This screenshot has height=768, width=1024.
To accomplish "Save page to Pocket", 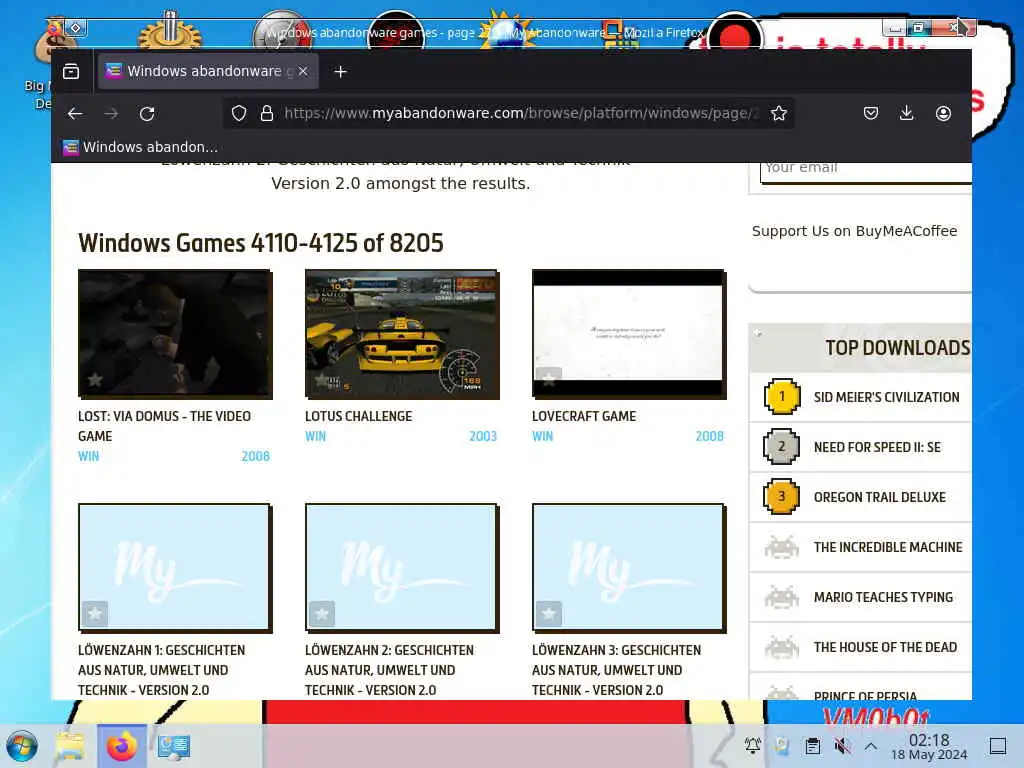I will click(x=871, y=114).
